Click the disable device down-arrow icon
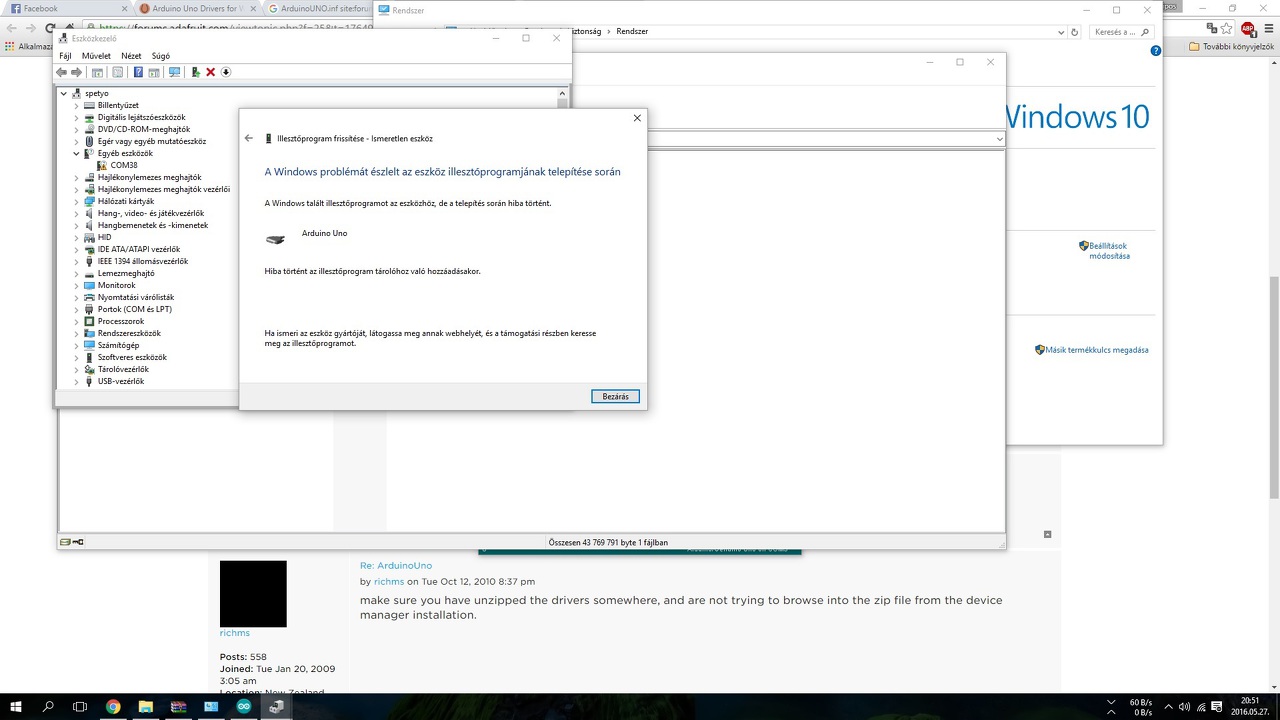Screen dimensions: 1280x720 (x=226, y=72)
